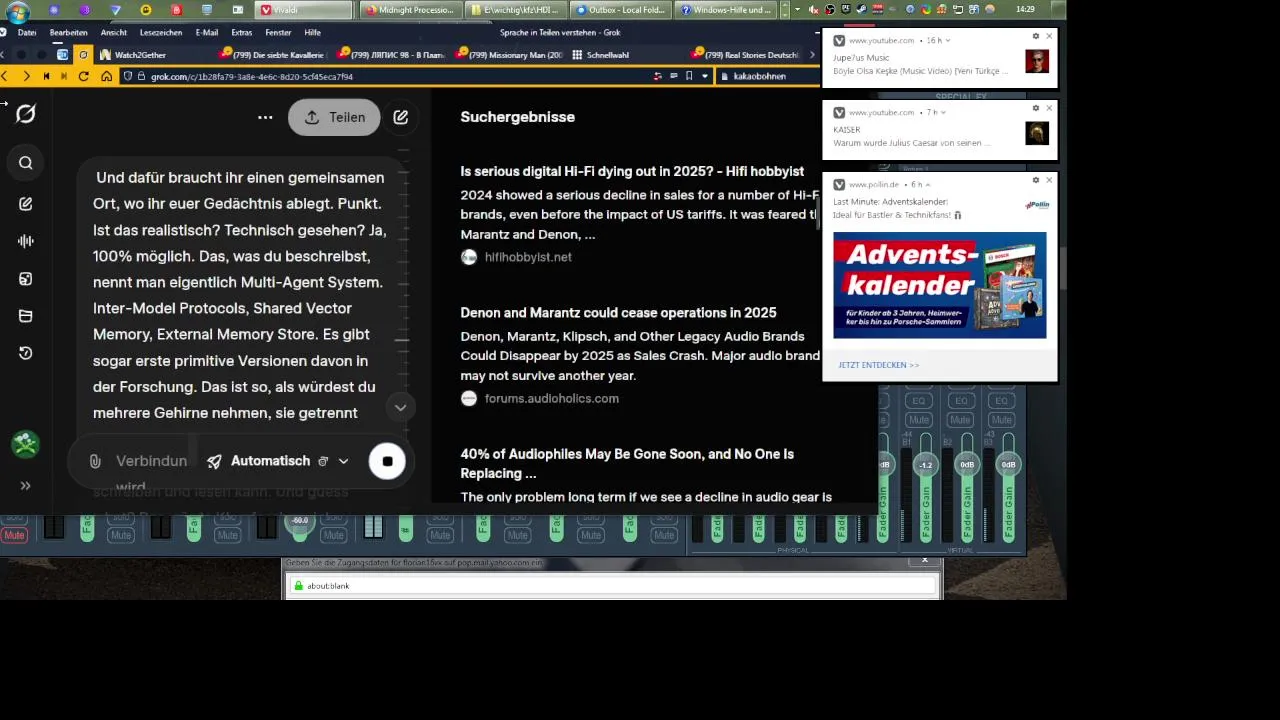Open the Lesezeichen menu

click(x=161, y=32)
